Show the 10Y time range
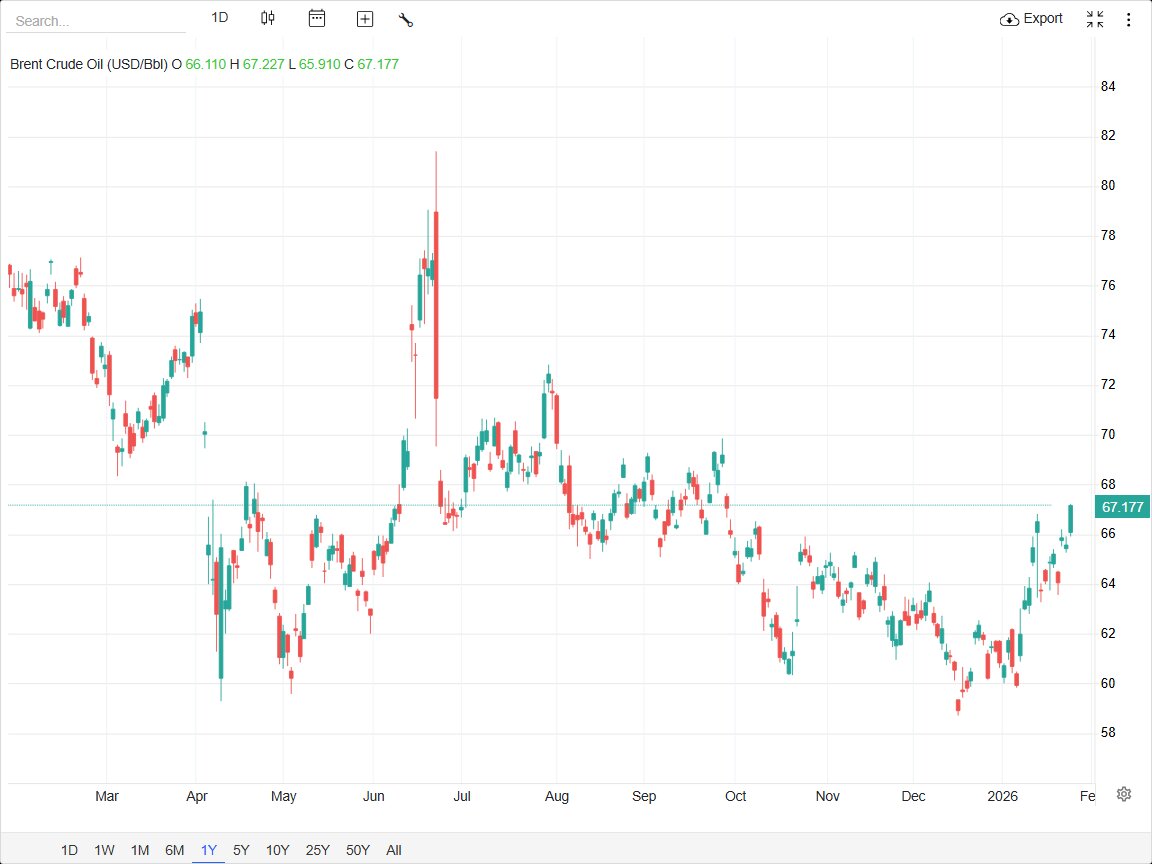Screen dimensions: 1152x864 [x=277, y=850]
